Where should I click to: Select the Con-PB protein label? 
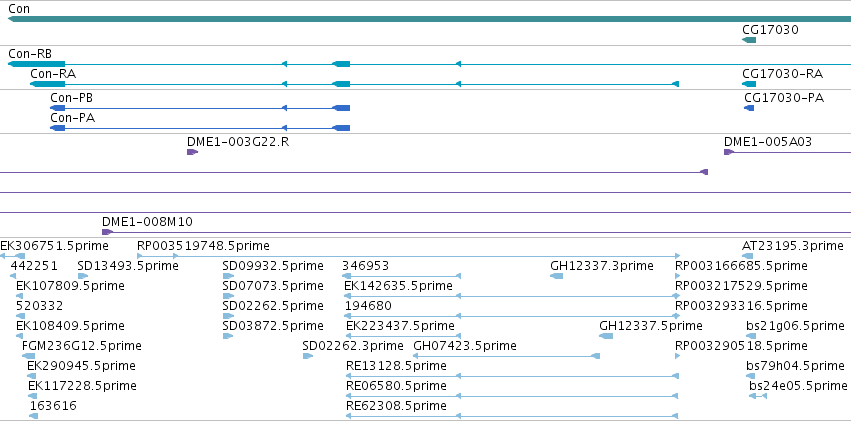(x=71, y=98)
